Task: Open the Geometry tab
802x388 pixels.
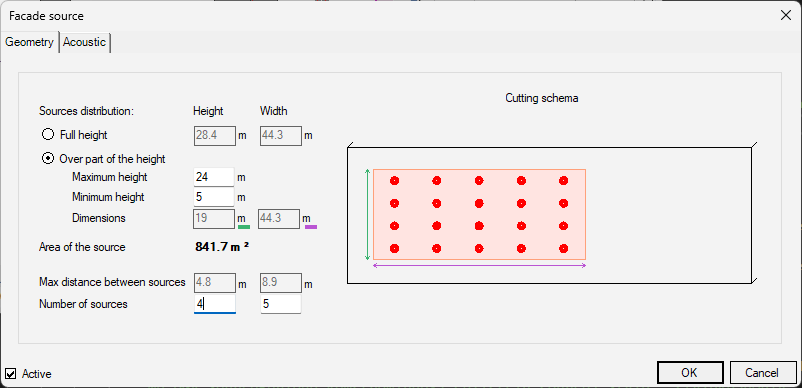Action: [x=29, y=42]
